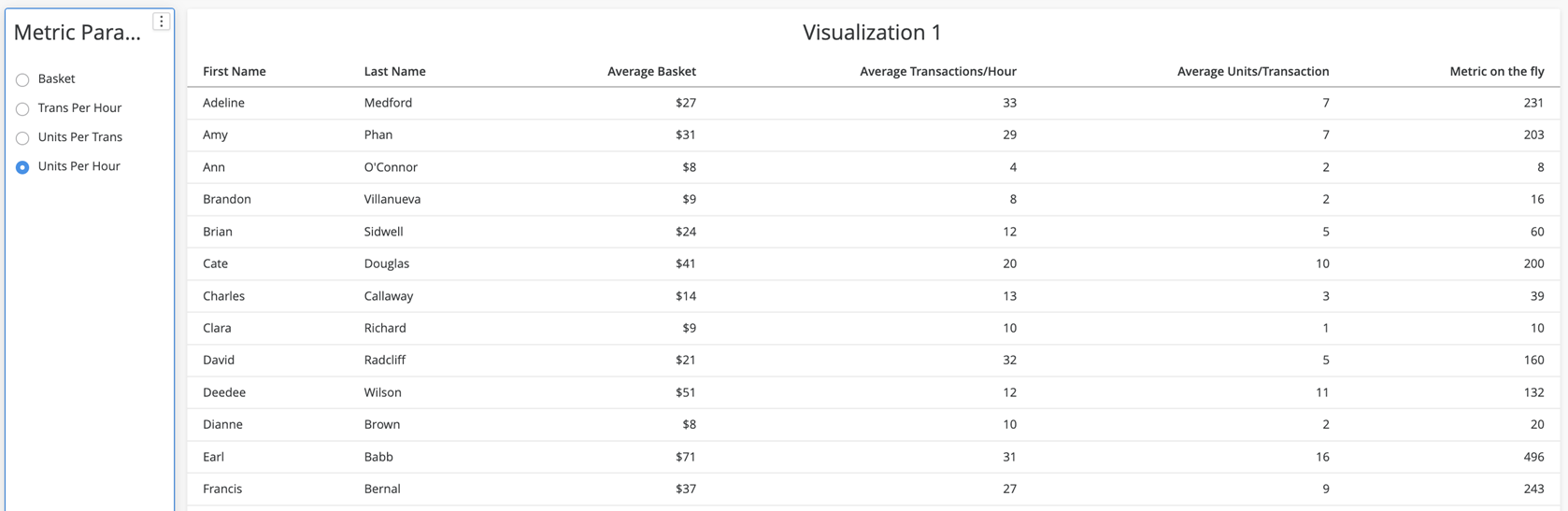Click the Units Per Hour radio option
This screenshot has height=511, width=1568.
point(22,167)
